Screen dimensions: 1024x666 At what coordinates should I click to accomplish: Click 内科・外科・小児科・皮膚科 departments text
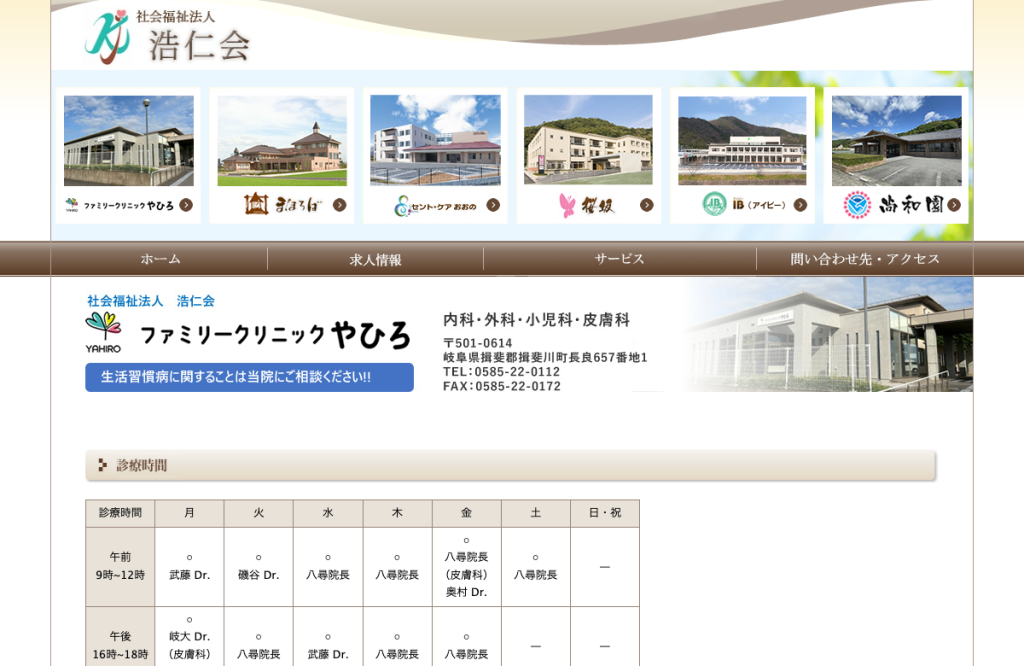(536, 319)
